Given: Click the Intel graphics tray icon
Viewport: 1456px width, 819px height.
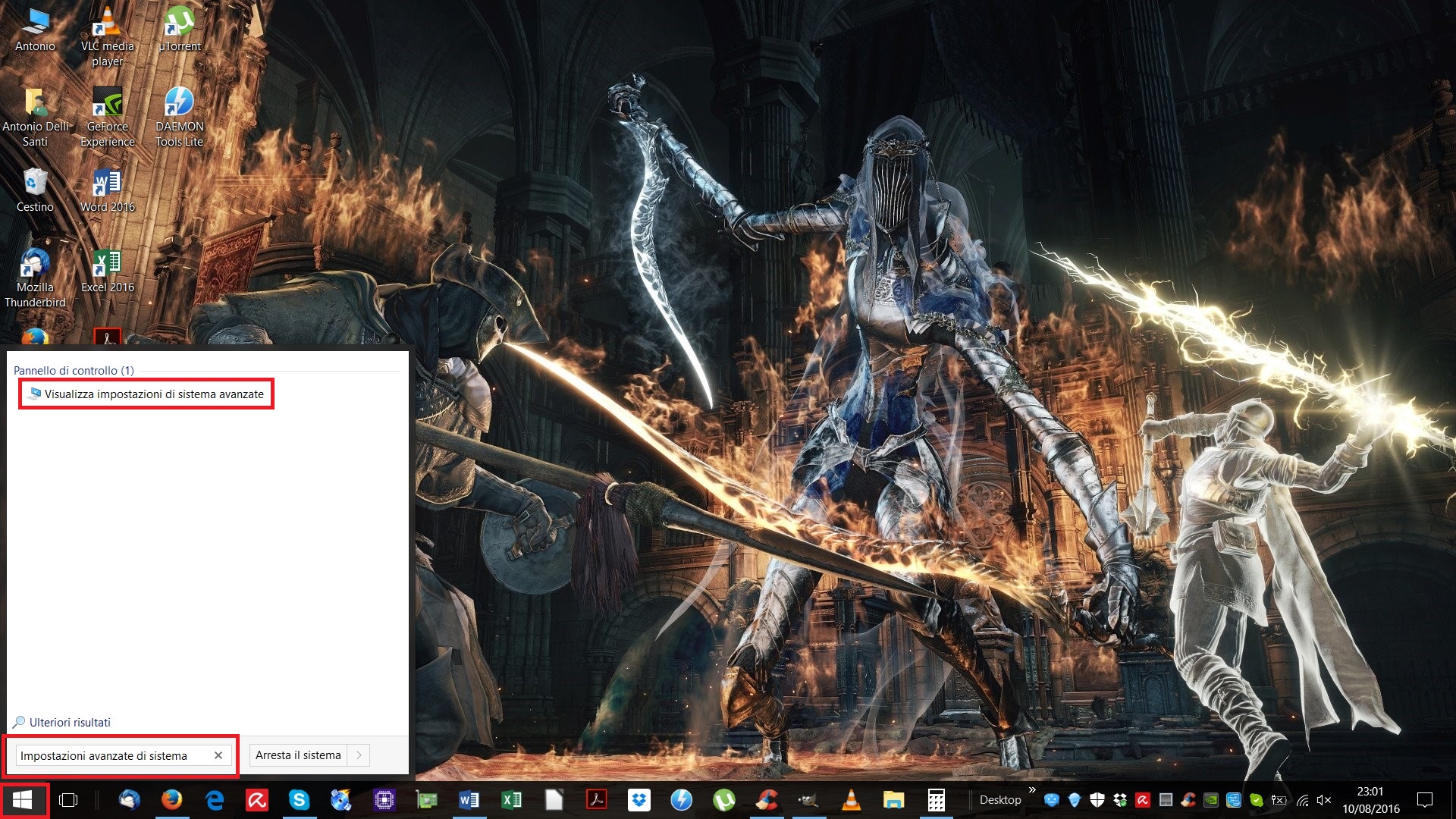Looking at the screenshot, I should 1234,800.
